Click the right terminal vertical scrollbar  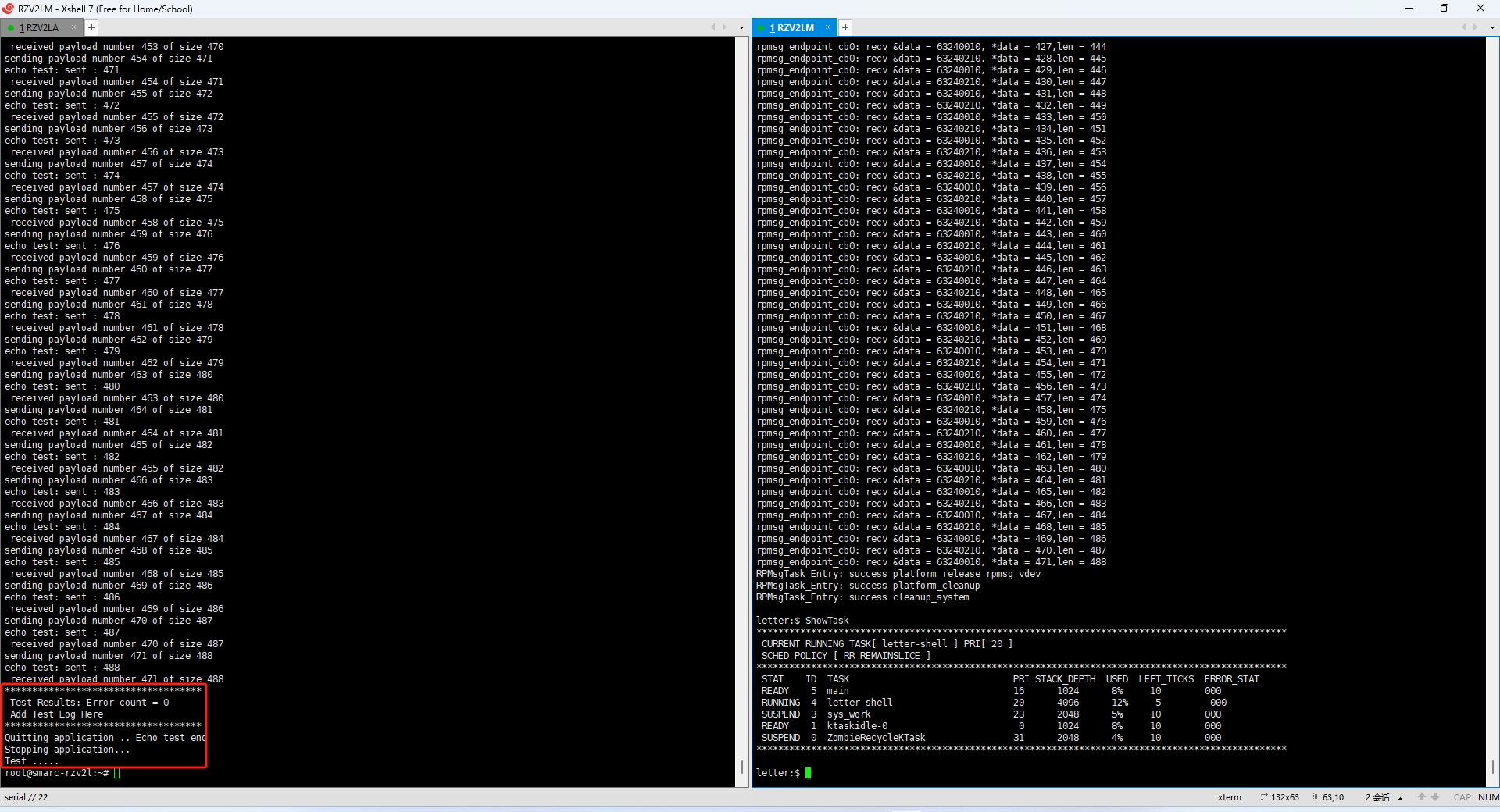1493,411
